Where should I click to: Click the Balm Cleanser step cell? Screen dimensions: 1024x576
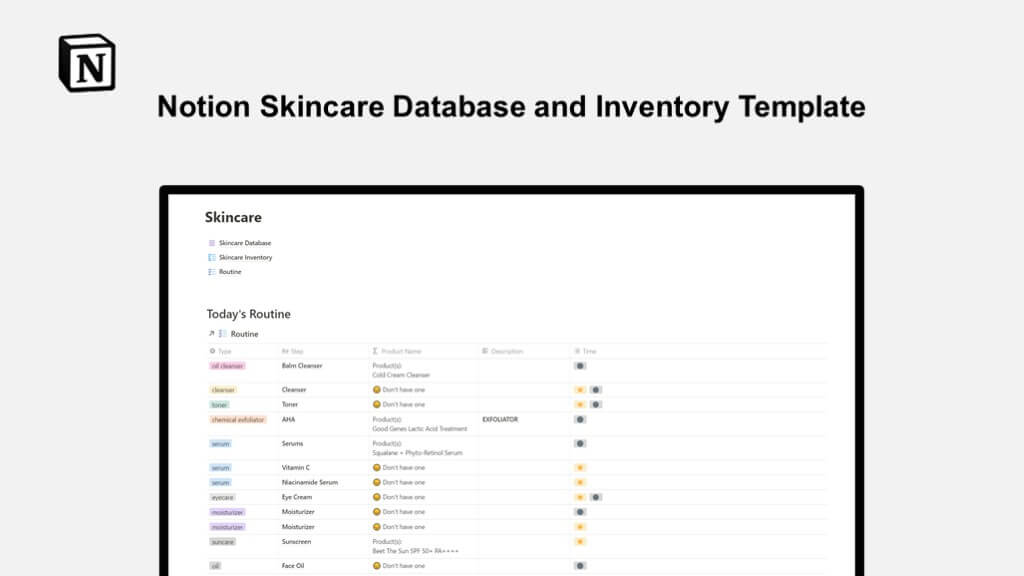(302, 366)
